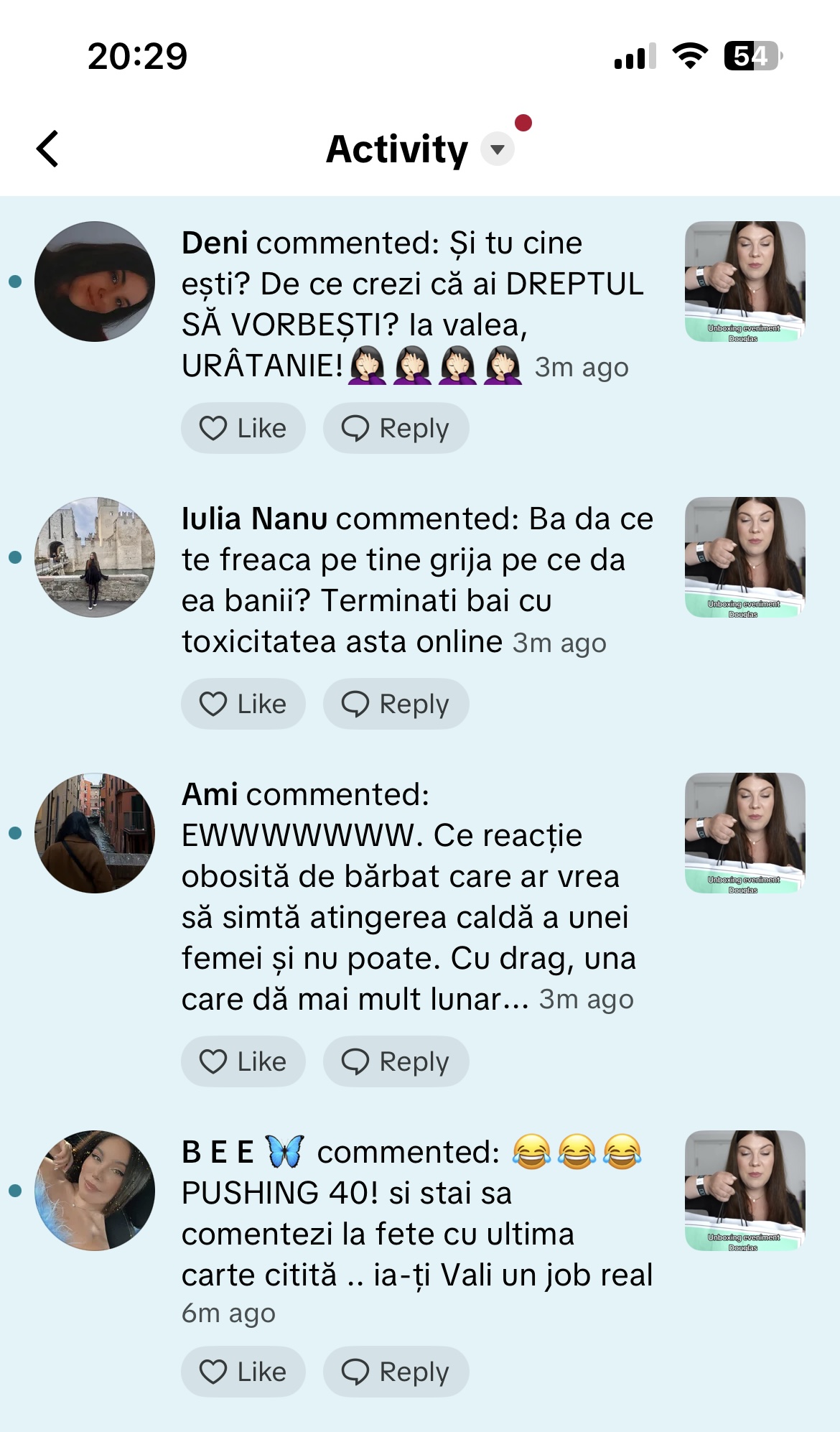Reply to Deni's comment
840x1432 pixels.
(x=396, y=428)
